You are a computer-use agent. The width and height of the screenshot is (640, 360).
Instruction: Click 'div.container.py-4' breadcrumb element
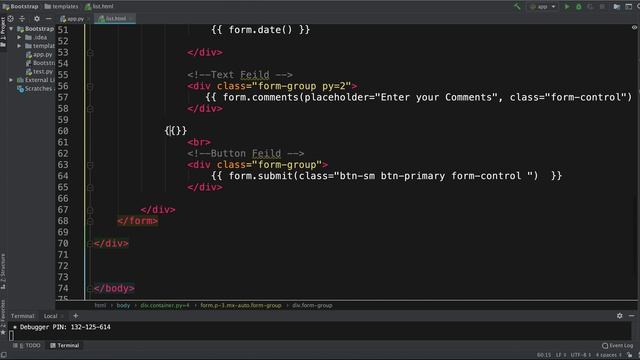[165, 305]
